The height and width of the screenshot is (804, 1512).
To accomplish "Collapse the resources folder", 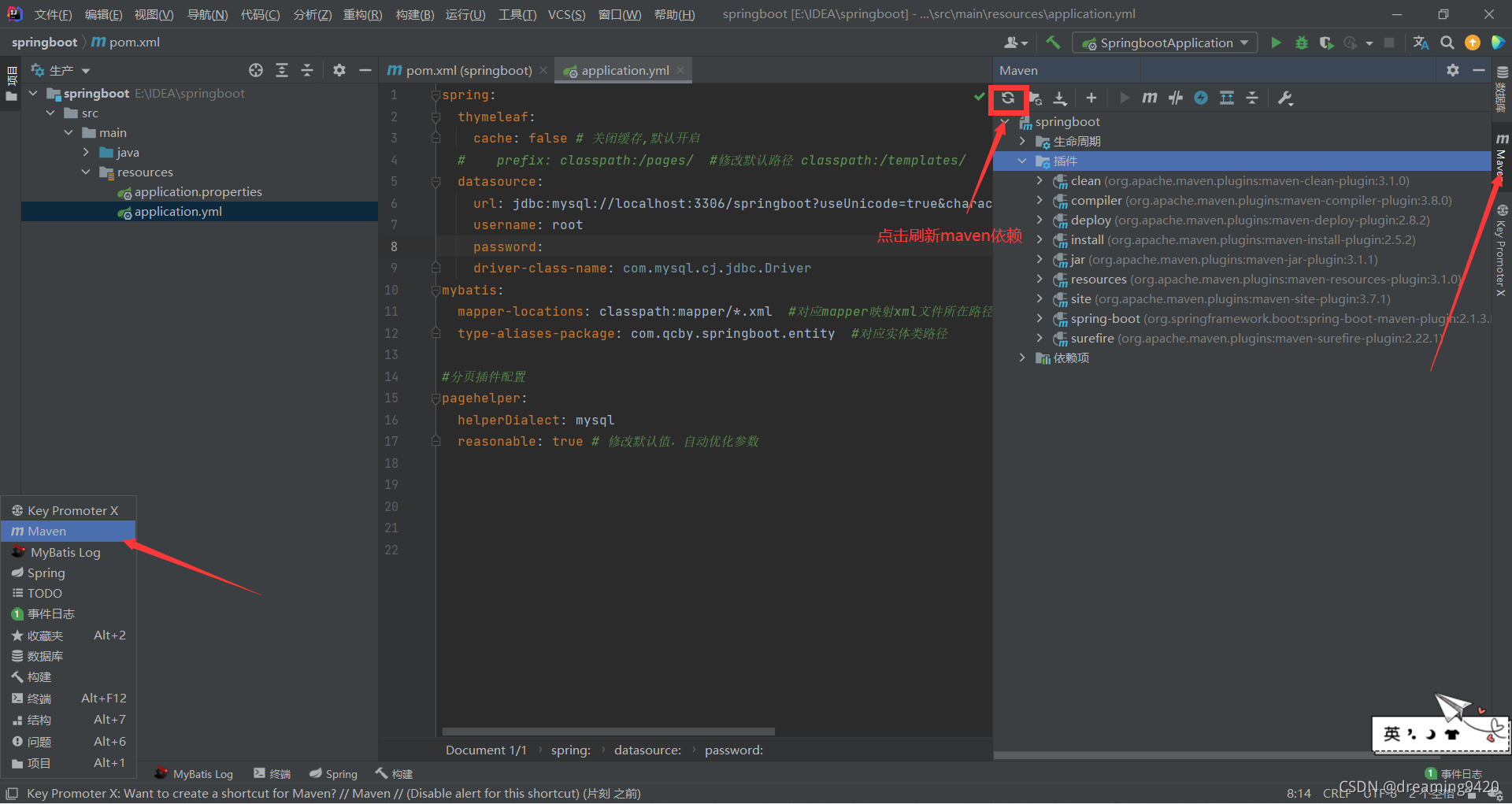I will (x=86, y=172).
